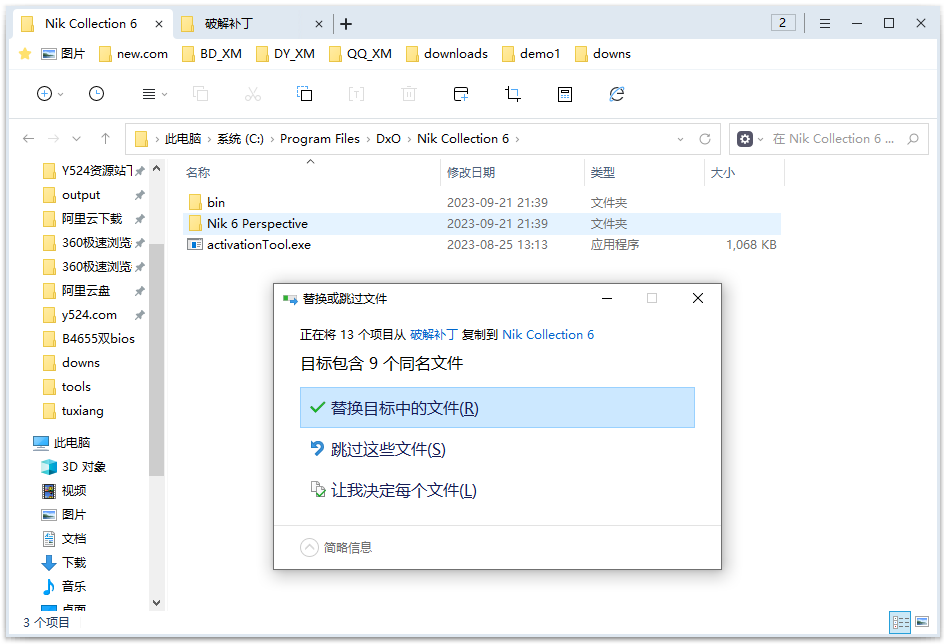Screen dimensions: 944x644
Task: Open the view layout list icon
Action: (x=149, y=94)
